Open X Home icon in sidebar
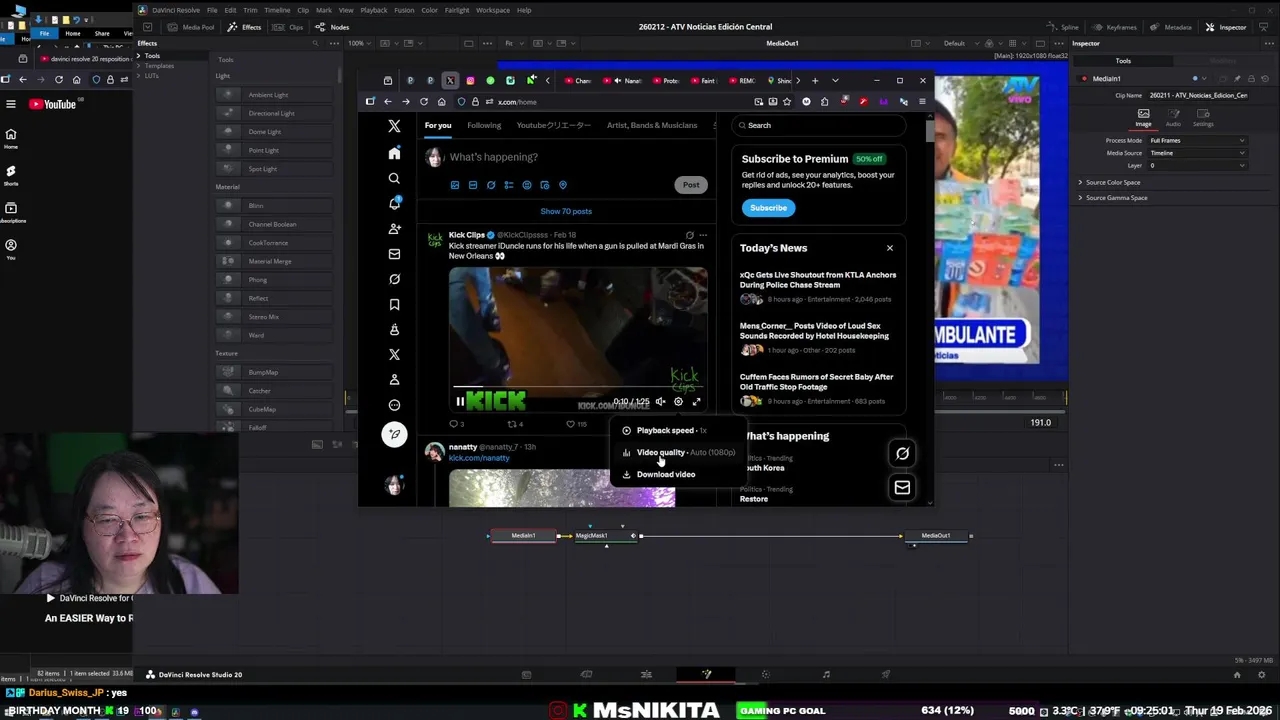The image size is (1280, 720). click(x=394, y=153)
